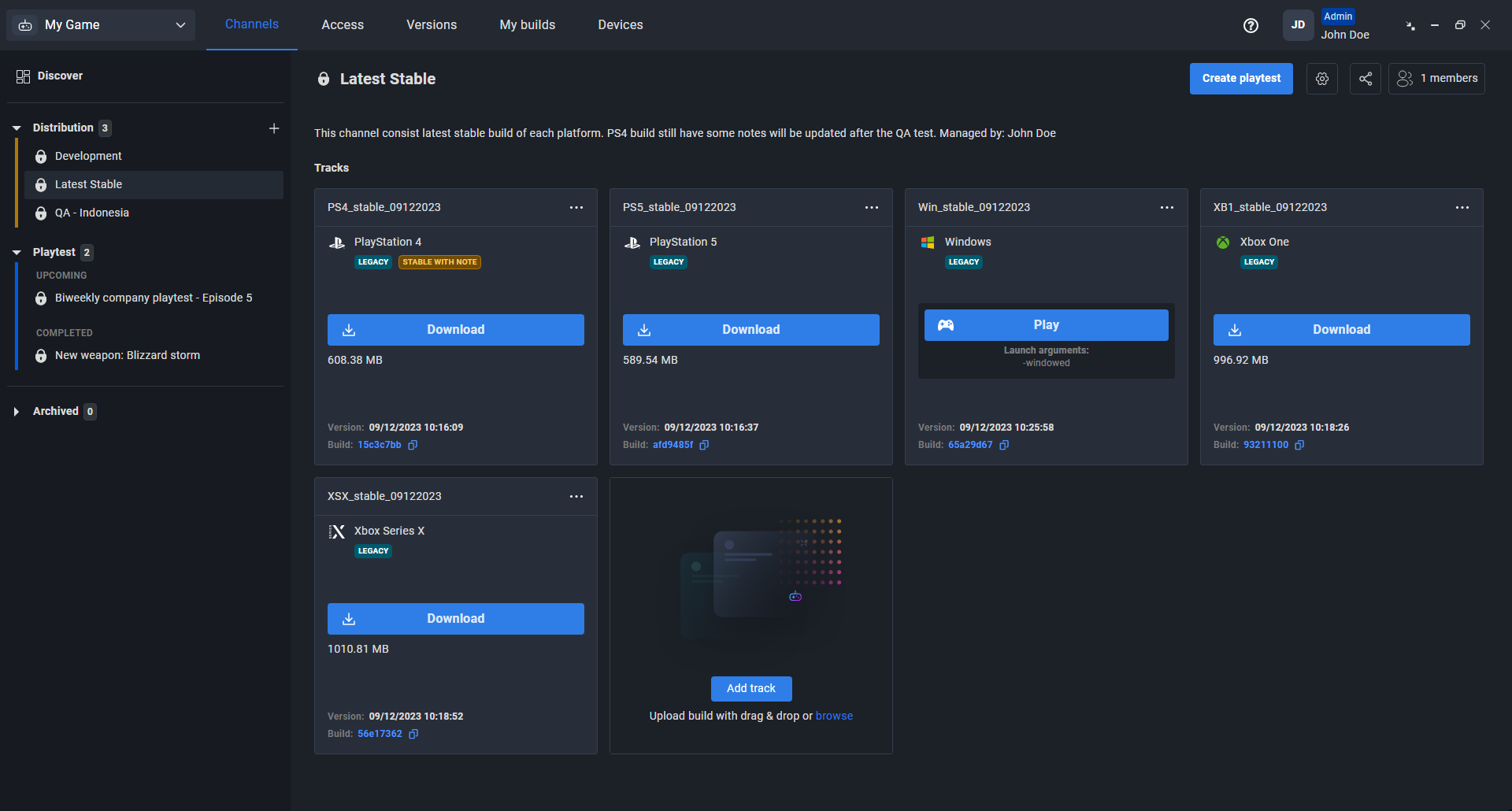Viewport: 1512px width, 811px height.
Task: Open build link afd9485f
Action: point(673,445)
